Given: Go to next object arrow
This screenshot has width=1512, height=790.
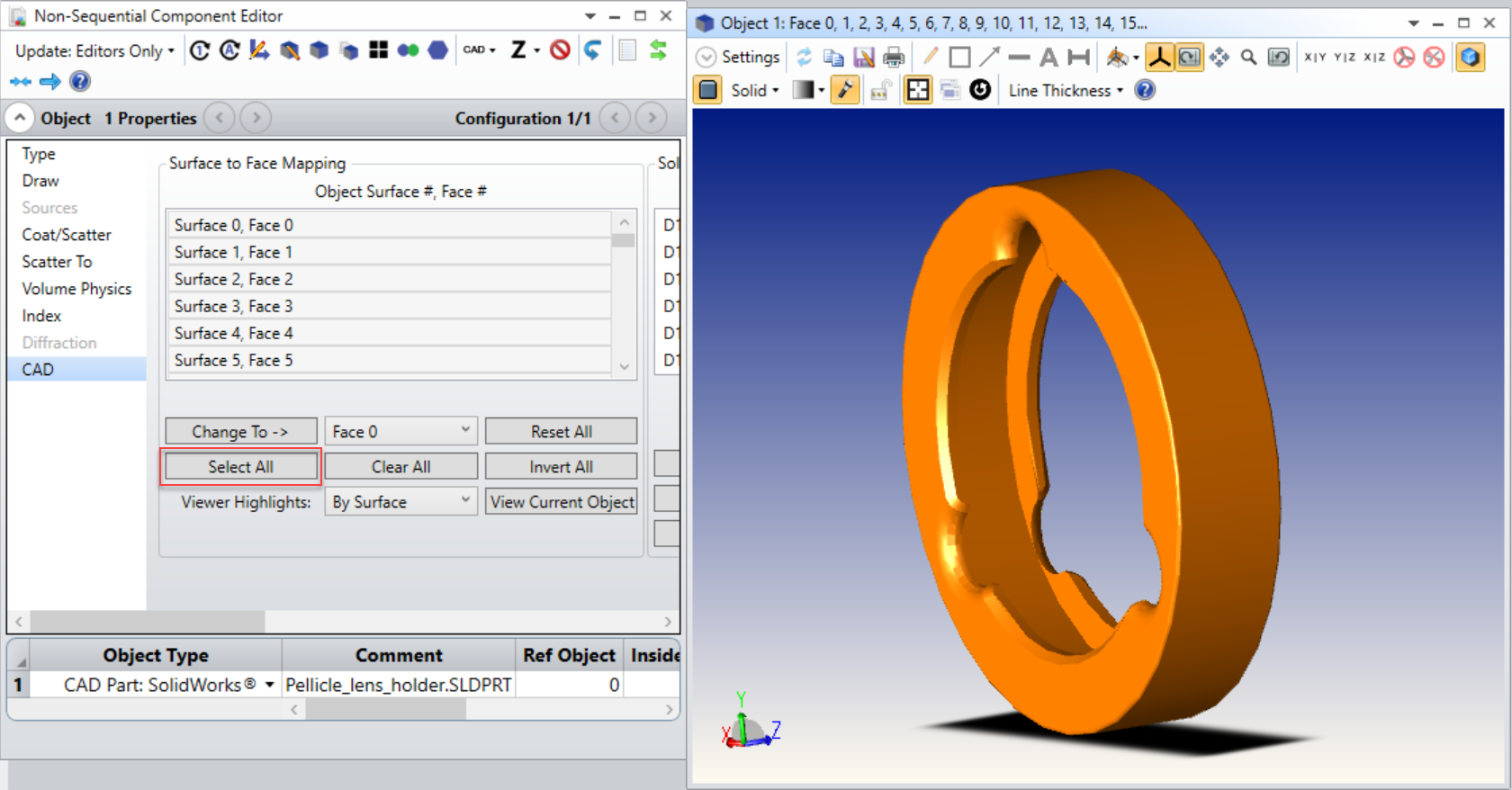Looking at the screenshot, I should click(256, 118).
